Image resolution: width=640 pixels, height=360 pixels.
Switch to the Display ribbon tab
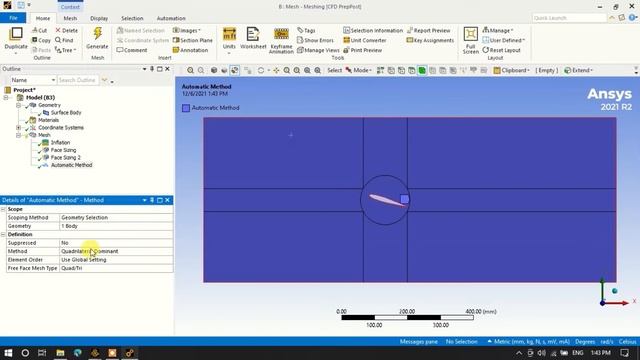[99, 18]
